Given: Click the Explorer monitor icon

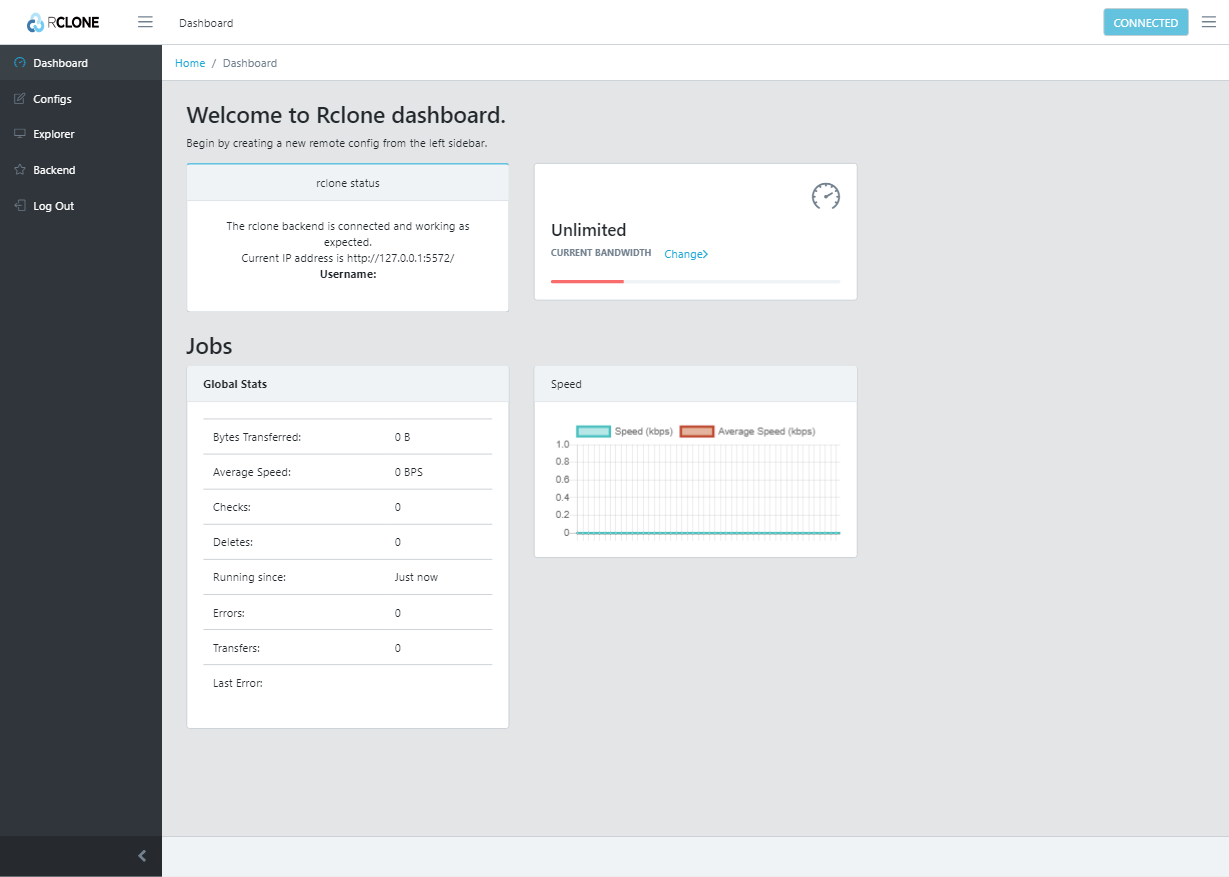Looking at the screenshot, I should pos(20,134).
